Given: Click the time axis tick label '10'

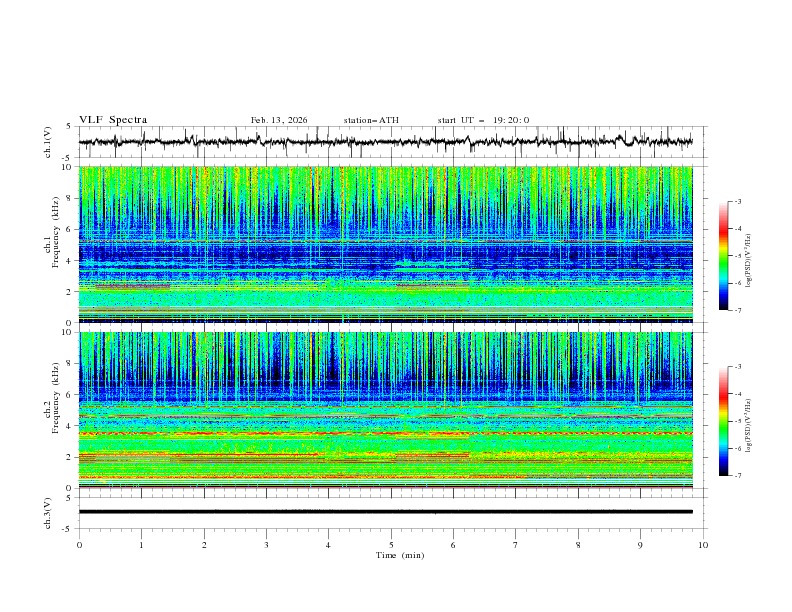Looking at the screenshot, I should click(x=703, y=545).
